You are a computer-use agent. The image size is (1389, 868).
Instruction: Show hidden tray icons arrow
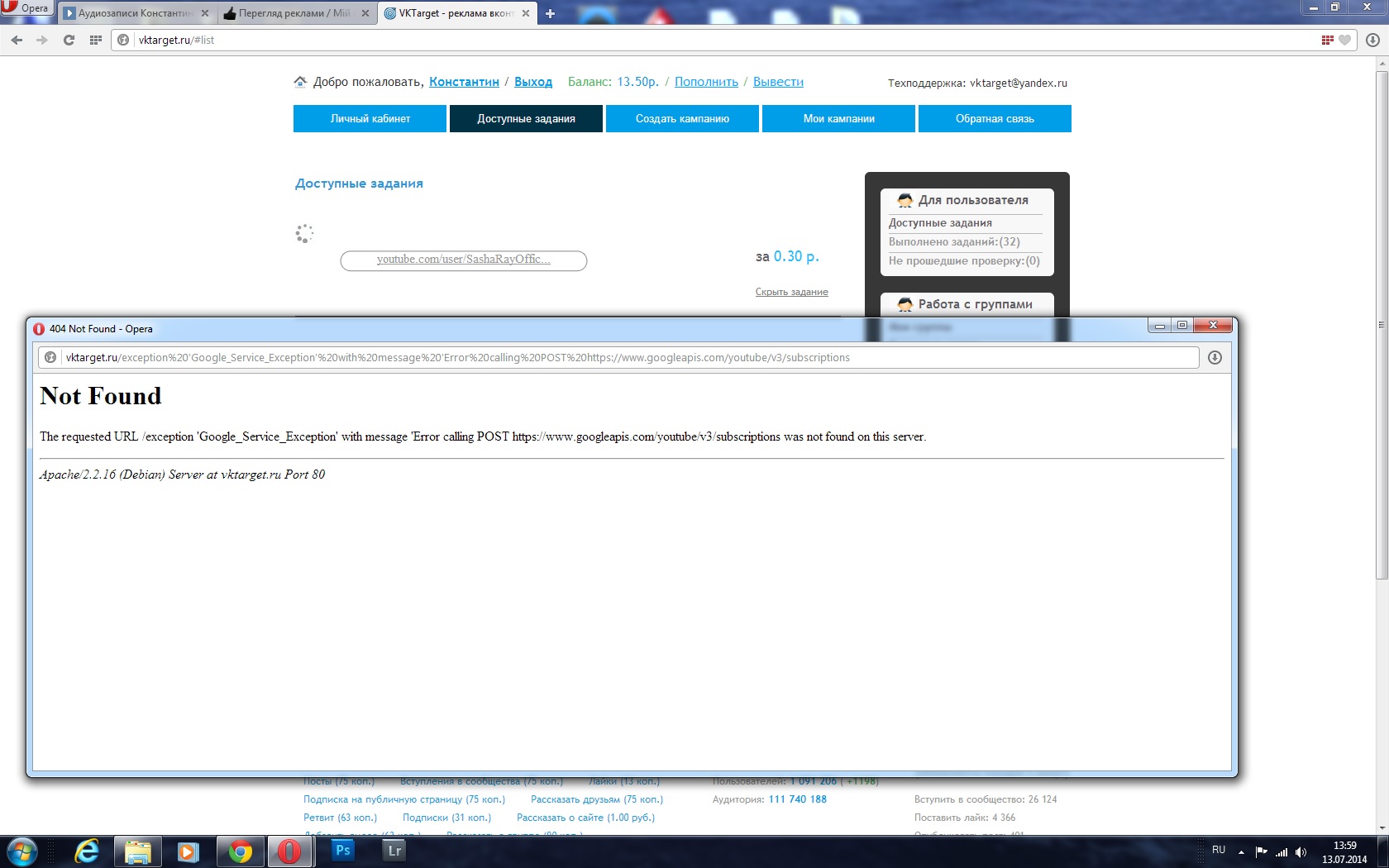(x=1241, y=851)
